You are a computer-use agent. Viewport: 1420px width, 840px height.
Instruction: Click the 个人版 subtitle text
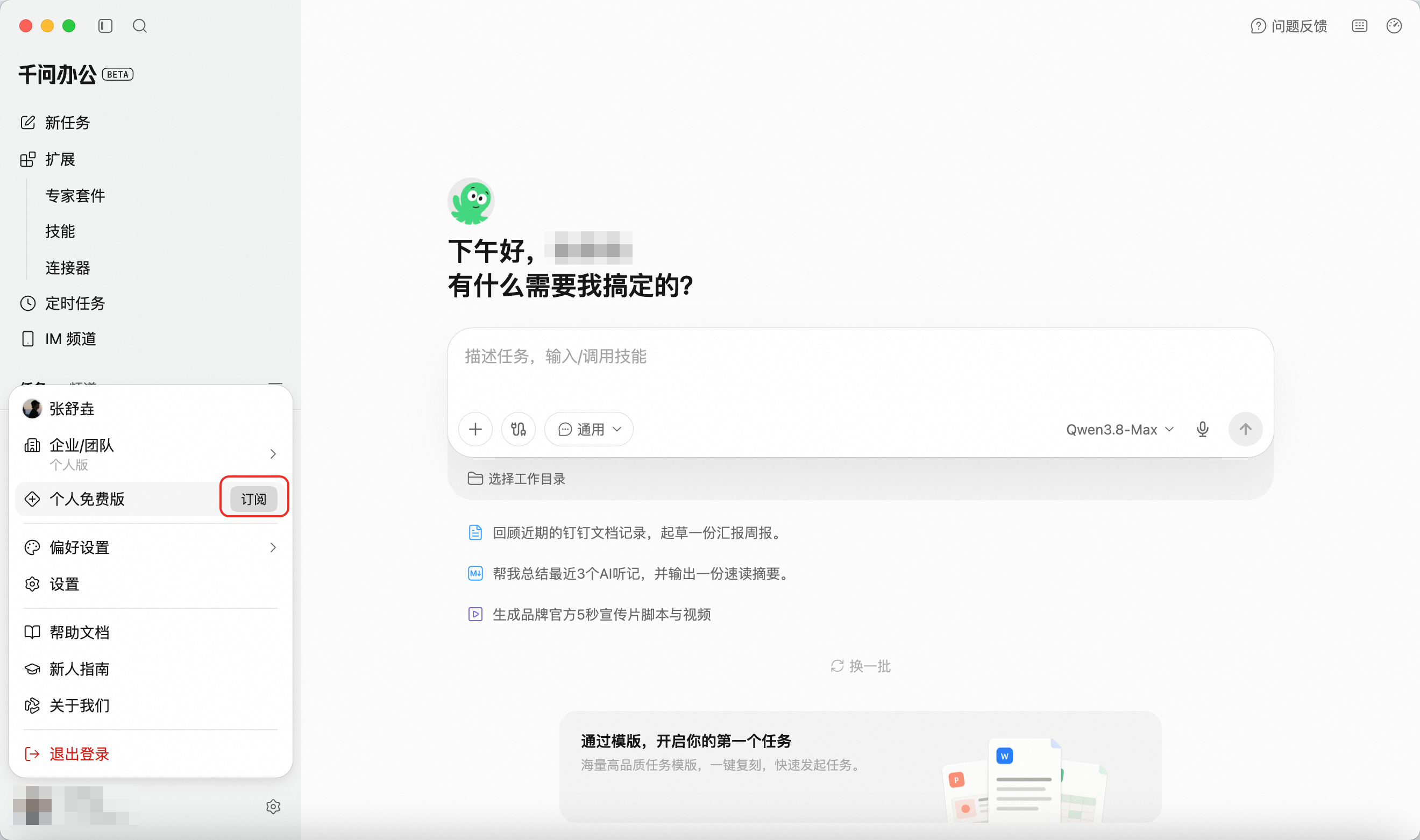[69, 465]
